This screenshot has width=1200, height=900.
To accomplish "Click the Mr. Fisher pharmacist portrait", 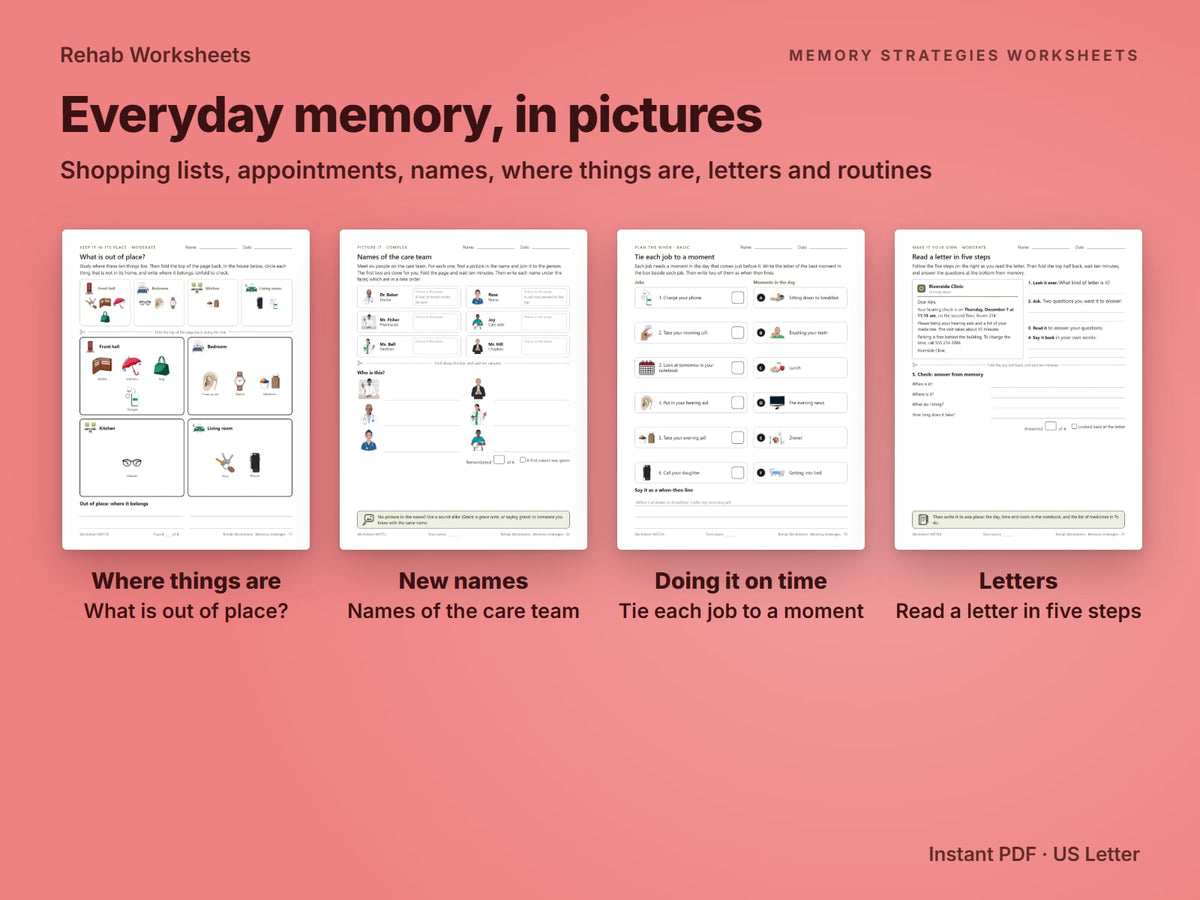I will coord(368,322).
